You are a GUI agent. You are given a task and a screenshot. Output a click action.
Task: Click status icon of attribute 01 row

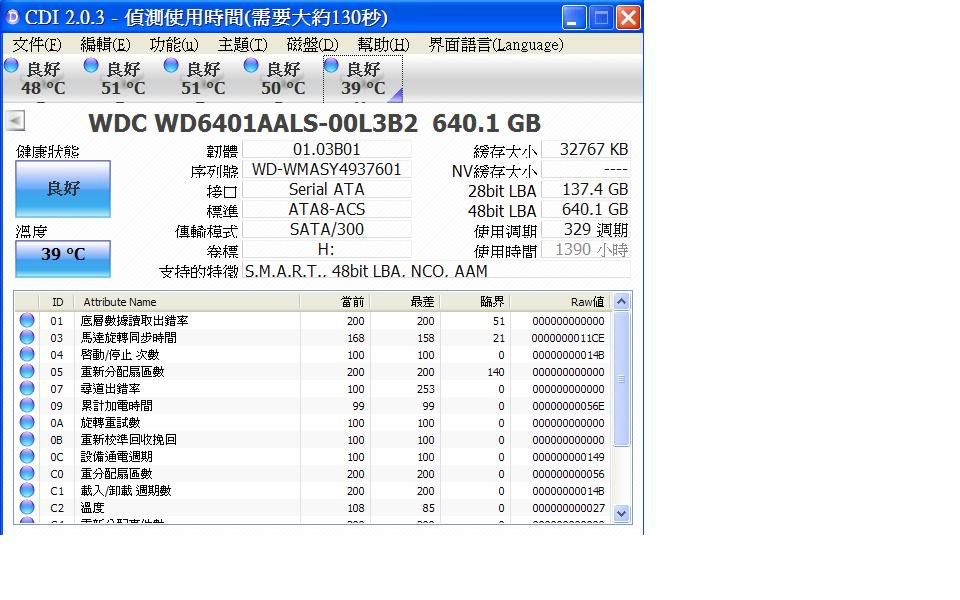point(27,320)
